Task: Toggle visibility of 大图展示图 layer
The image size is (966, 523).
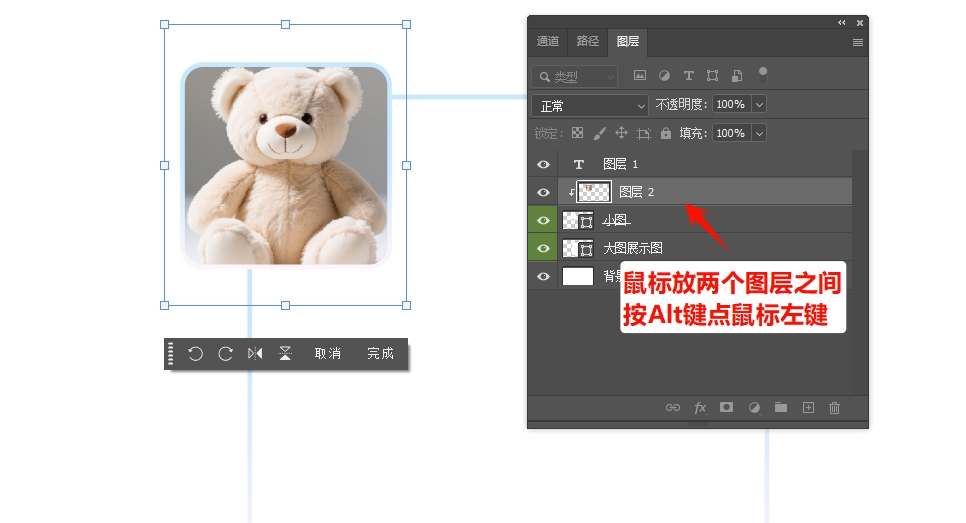Action: (x=543, y=248)
